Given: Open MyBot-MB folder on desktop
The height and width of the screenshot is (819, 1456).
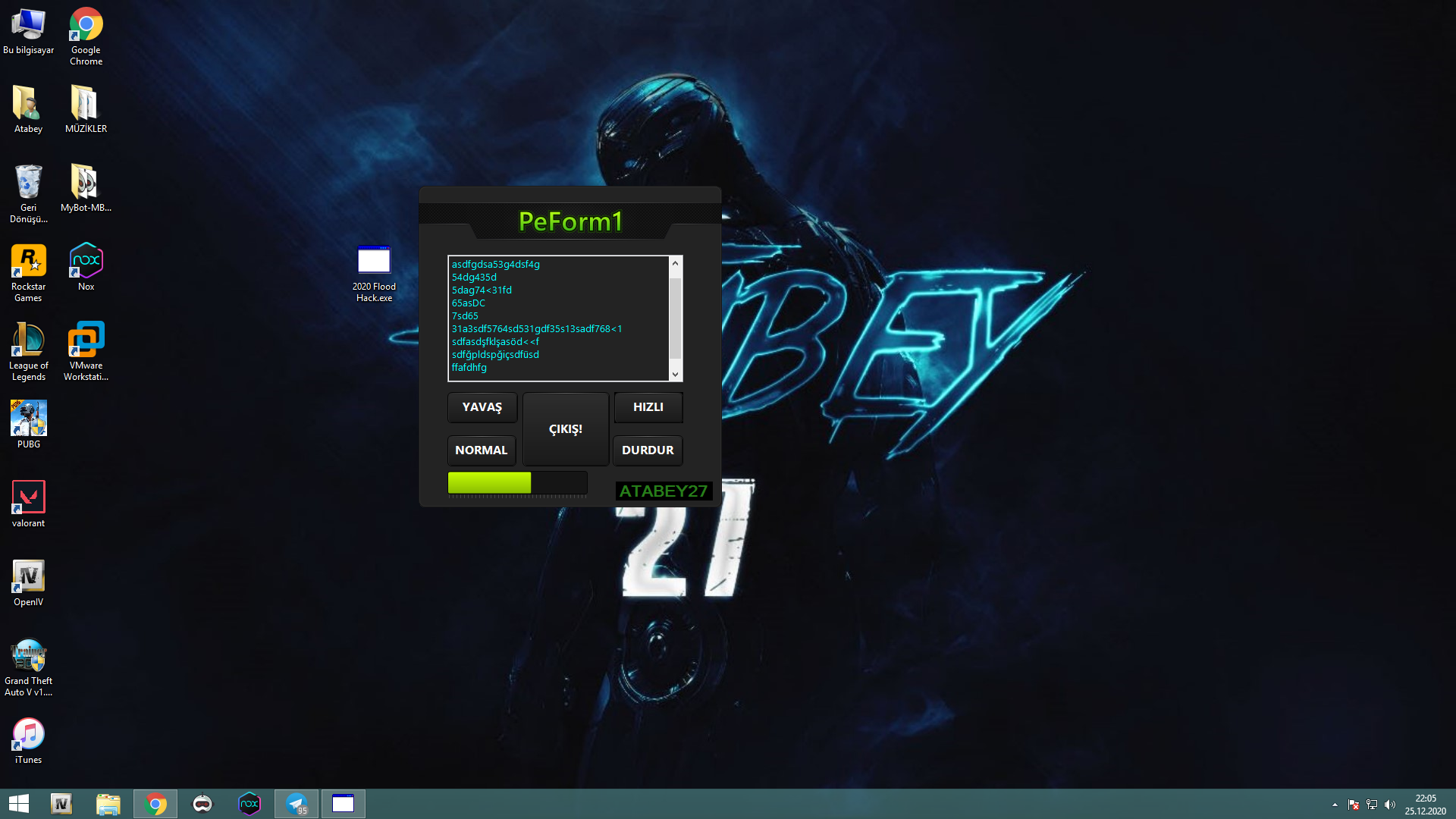Looking at the screenshot, I should point(86,188).
